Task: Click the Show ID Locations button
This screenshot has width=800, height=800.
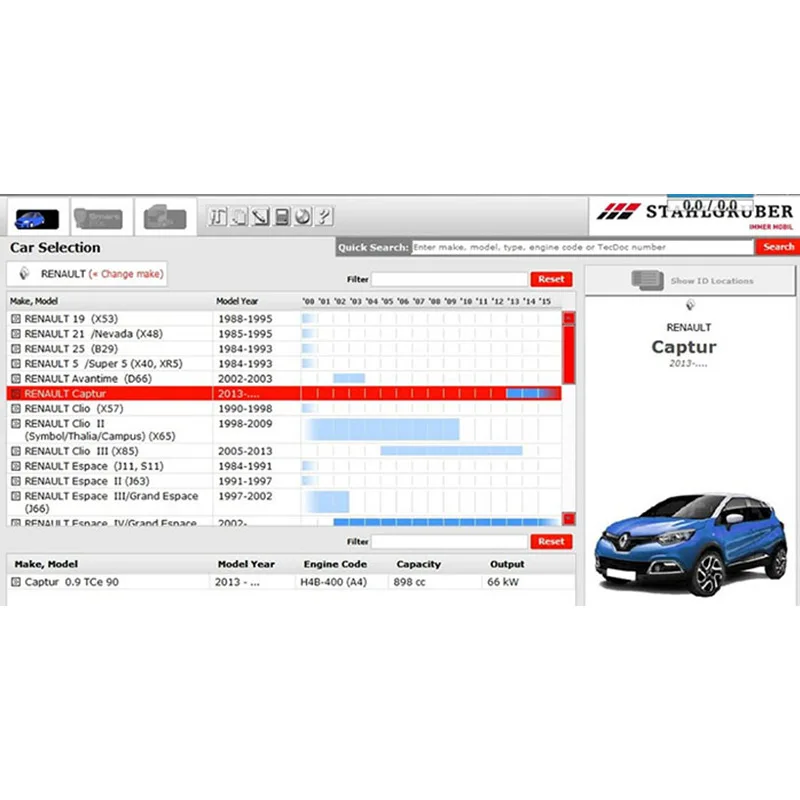Action: (x=690, y=281)
